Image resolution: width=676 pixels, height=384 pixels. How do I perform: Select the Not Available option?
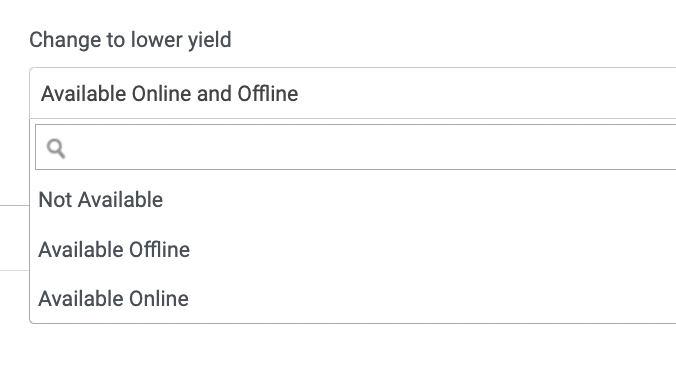coord(353,200)
